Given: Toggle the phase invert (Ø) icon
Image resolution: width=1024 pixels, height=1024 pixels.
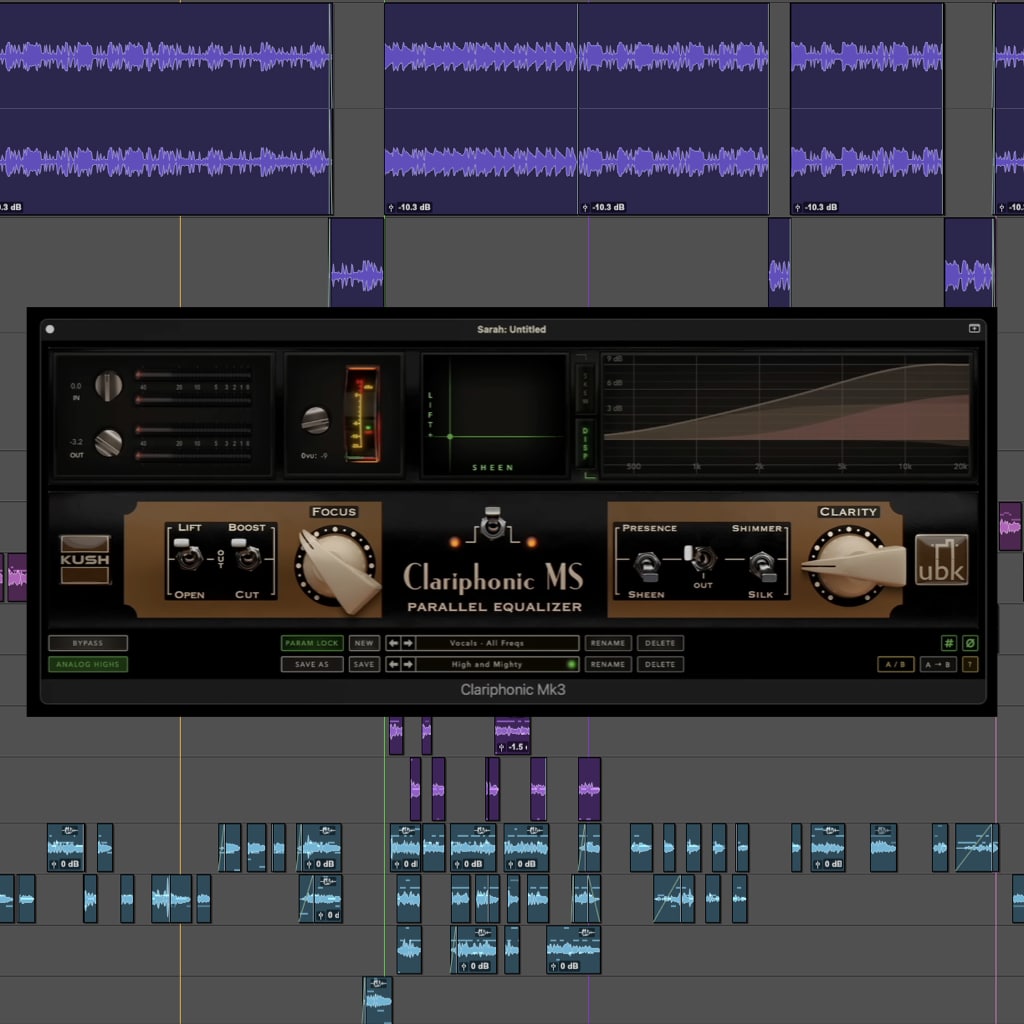Looking at the screenshot, I should click(x=969, y=643).
